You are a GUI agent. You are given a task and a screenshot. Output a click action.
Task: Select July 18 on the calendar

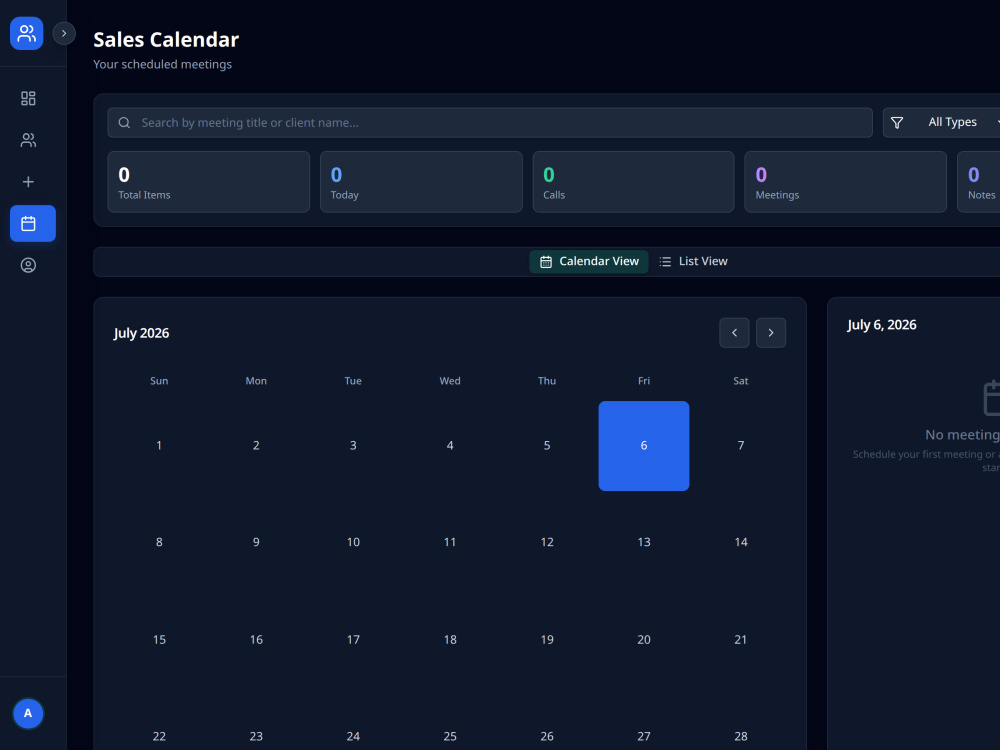(450, 640)
